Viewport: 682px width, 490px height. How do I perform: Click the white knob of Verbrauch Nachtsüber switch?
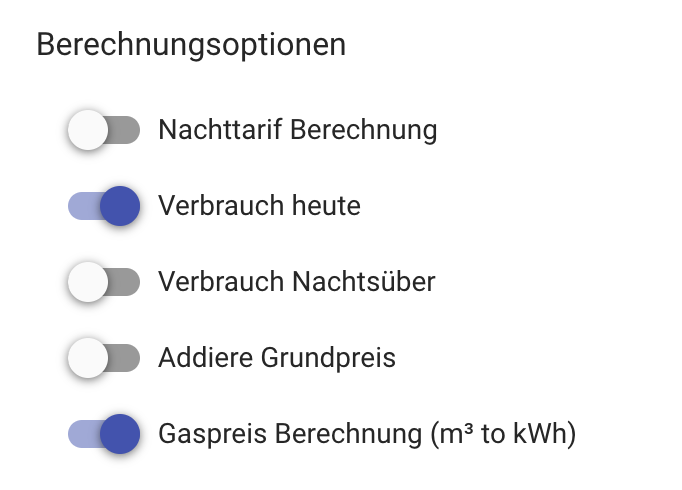pyautogui.click(x=88, y=283)
